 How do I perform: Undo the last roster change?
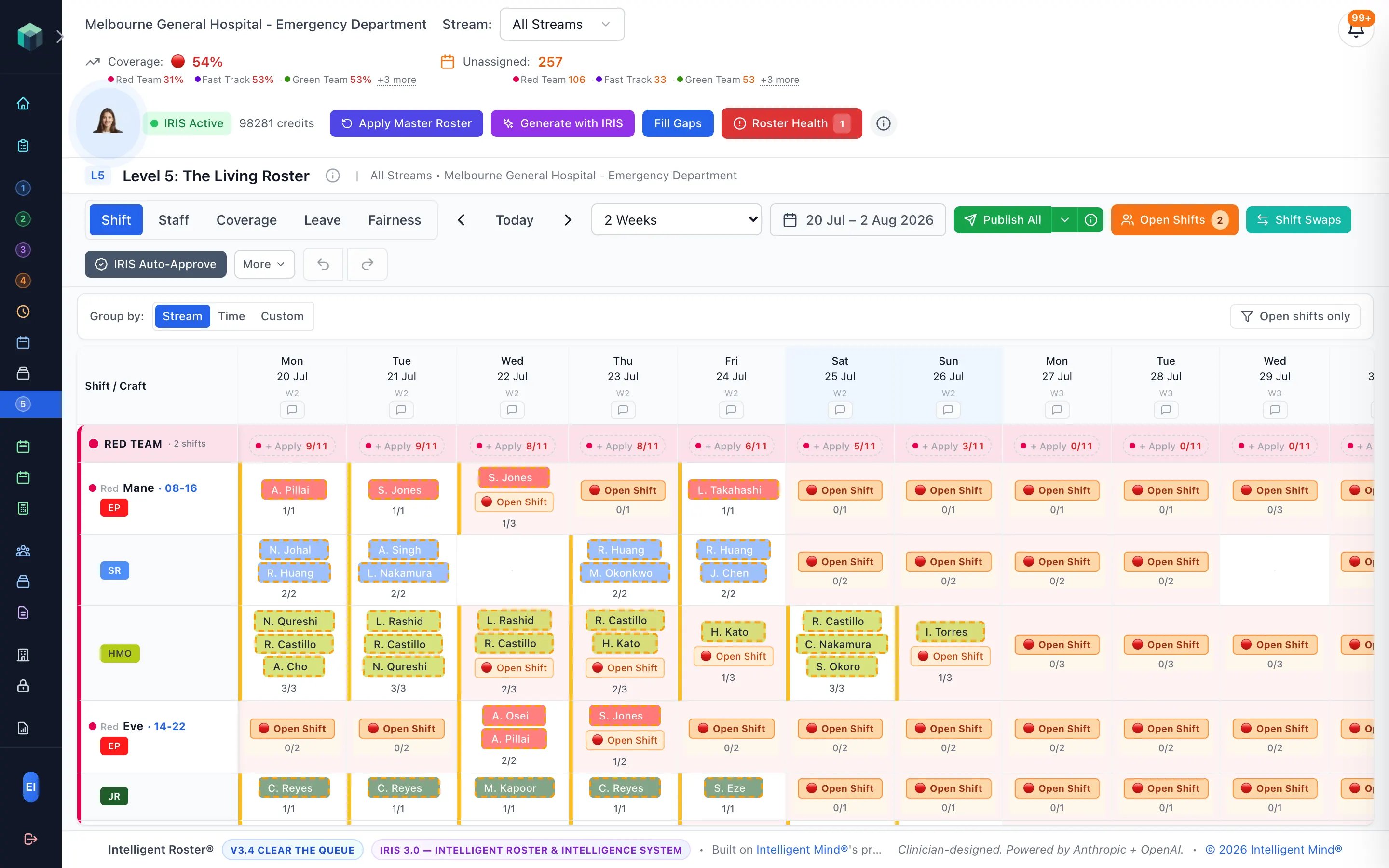[x=323, y=264]
